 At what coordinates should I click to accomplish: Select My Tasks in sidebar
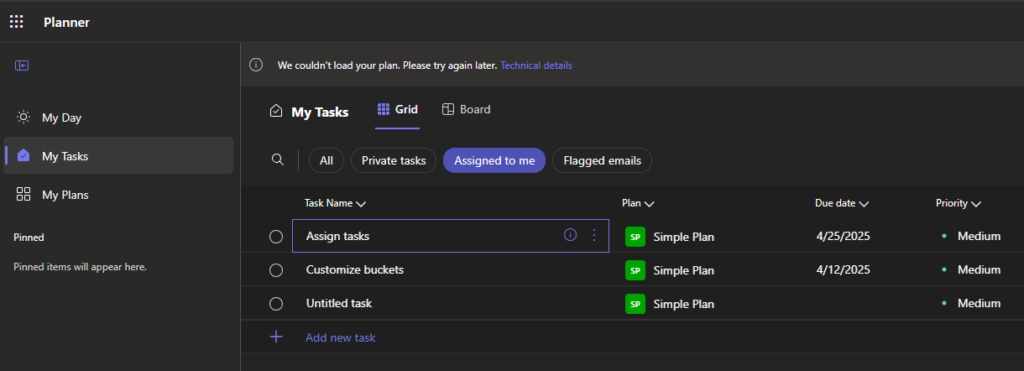pyautogui.click(x=118, y=156)
